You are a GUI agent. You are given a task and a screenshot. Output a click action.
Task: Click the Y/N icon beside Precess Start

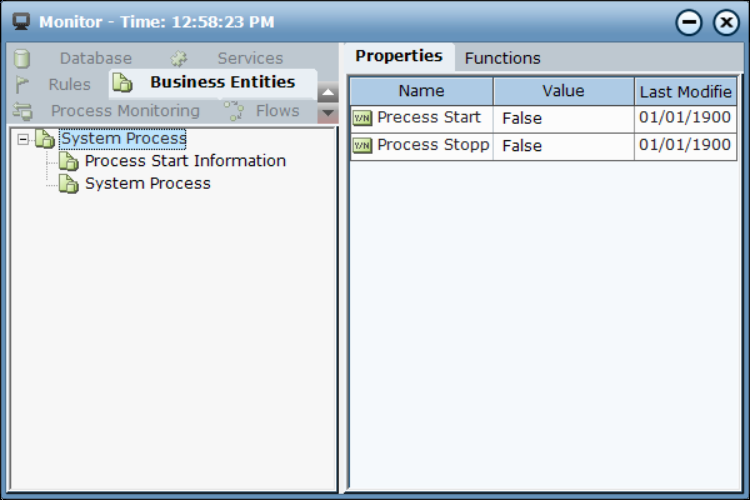[x=362, y=118]
